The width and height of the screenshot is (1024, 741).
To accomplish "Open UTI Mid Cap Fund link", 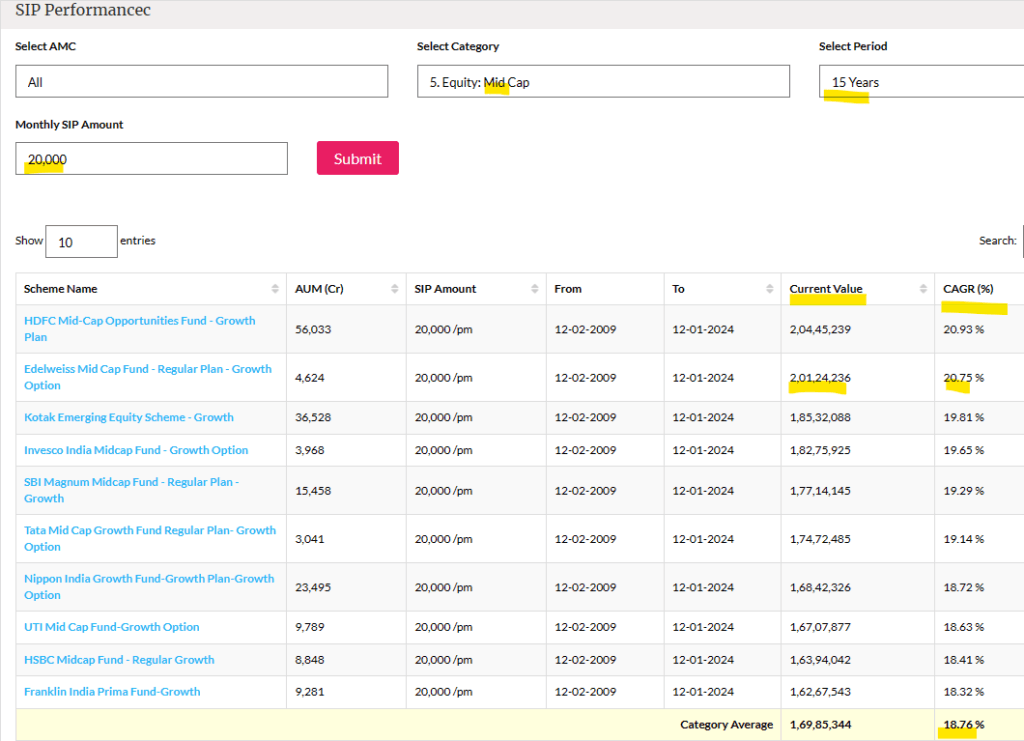I will point(112,627).
